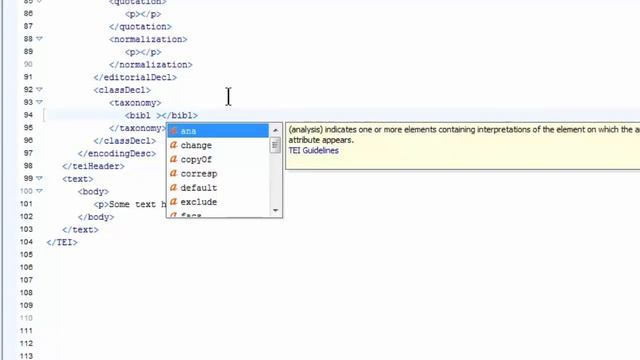
Task: Select the 'ana' attribute suggestion
Action: (x=218, y=131)
